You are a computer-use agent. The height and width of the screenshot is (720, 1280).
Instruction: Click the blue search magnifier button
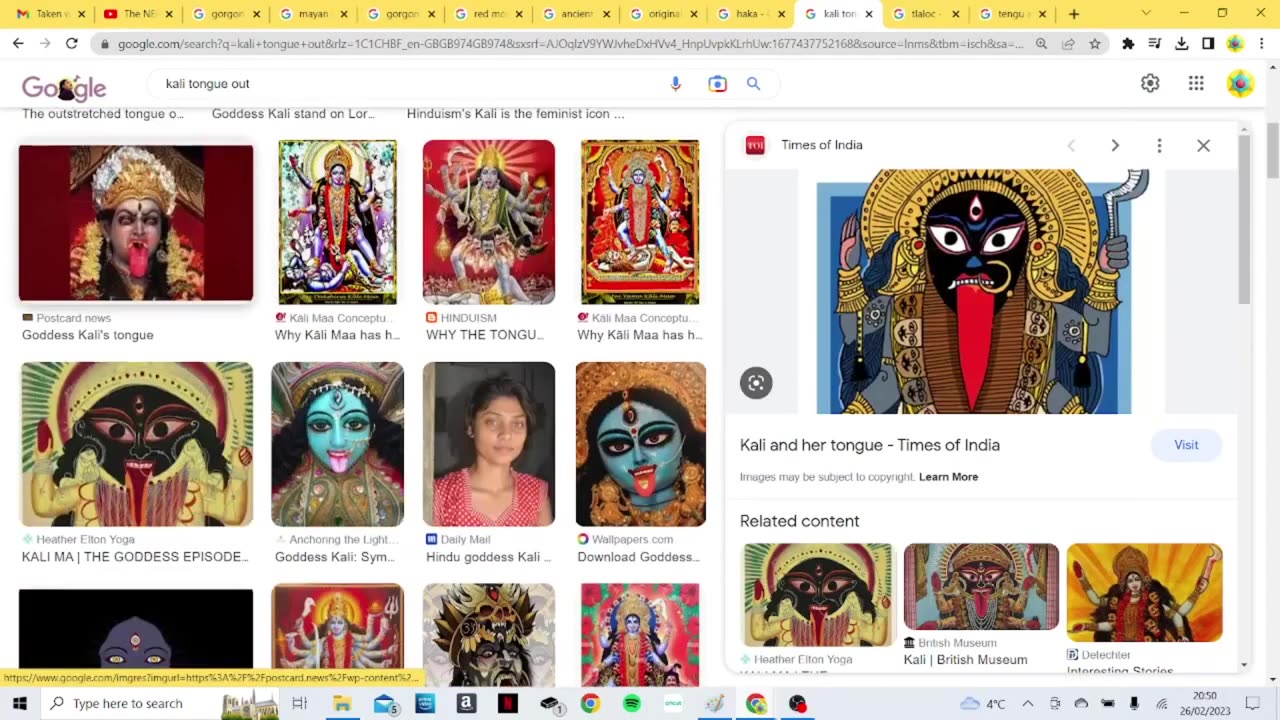[754, 84]
